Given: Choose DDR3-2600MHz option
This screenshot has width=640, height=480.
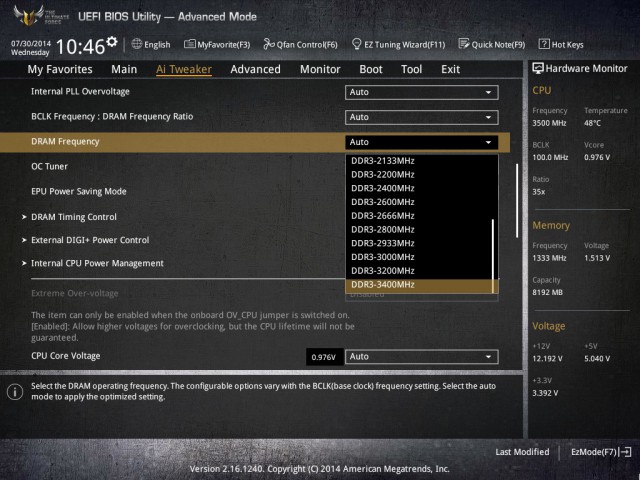Looking at the screenshot, I should 420,202.
